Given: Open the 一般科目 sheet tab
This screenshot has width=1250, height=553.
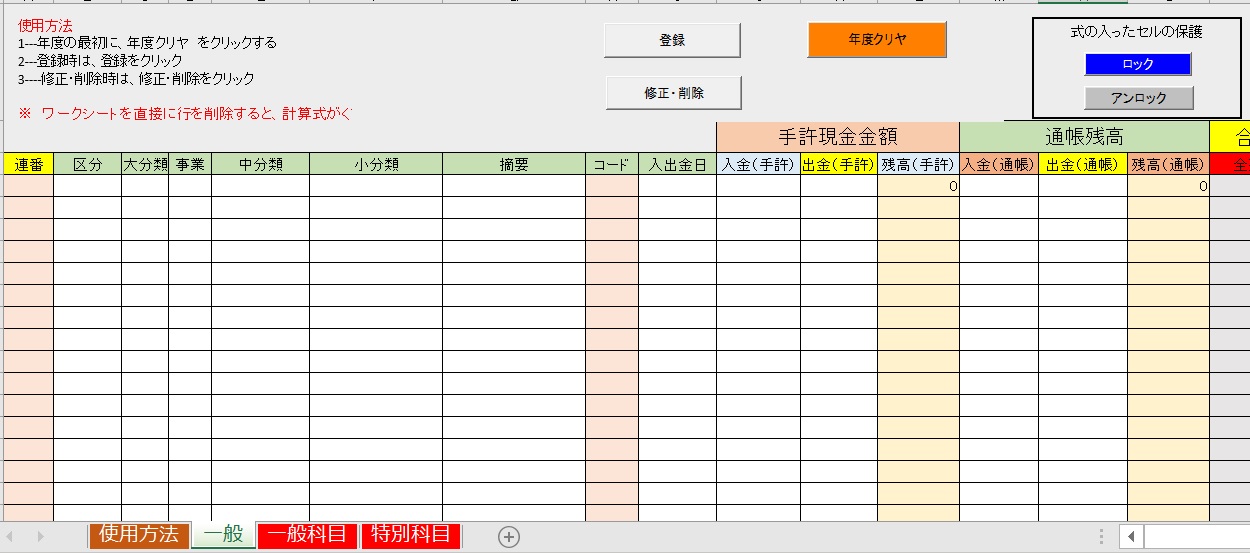Looking at the screenshot, I should point(307,535).
